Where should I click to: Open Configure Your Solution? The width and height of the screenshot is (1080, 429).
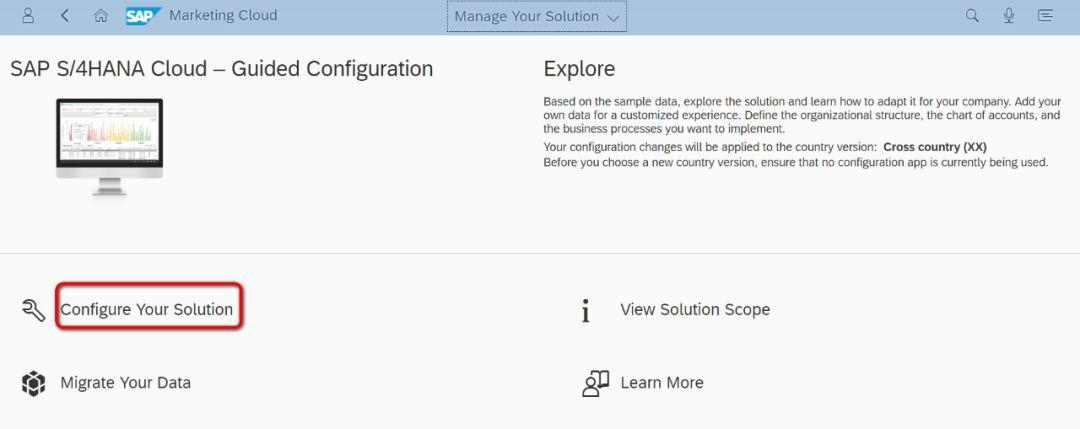147,309
